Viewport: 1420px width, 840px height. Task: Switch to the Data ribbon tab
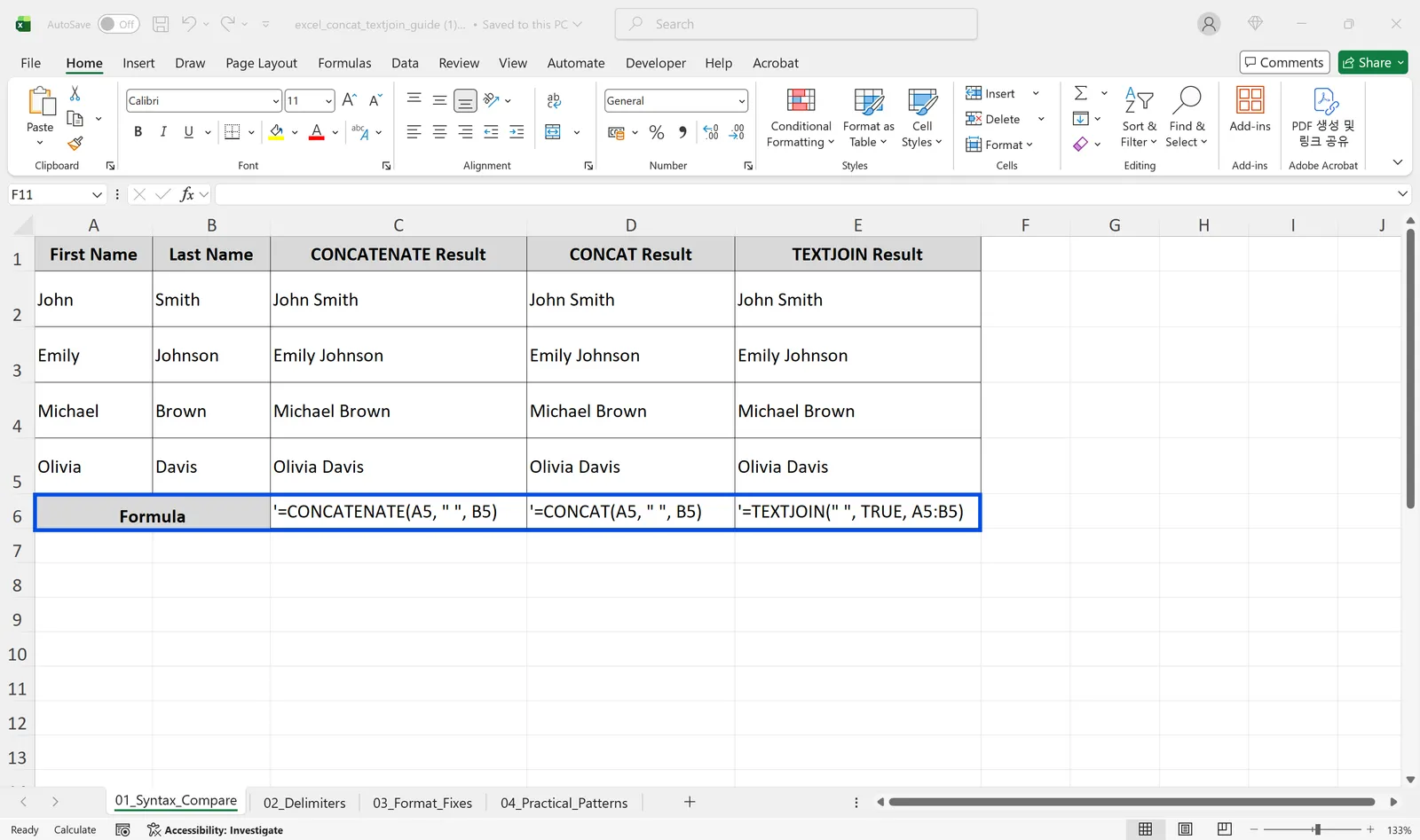click(x=405, y=63)
